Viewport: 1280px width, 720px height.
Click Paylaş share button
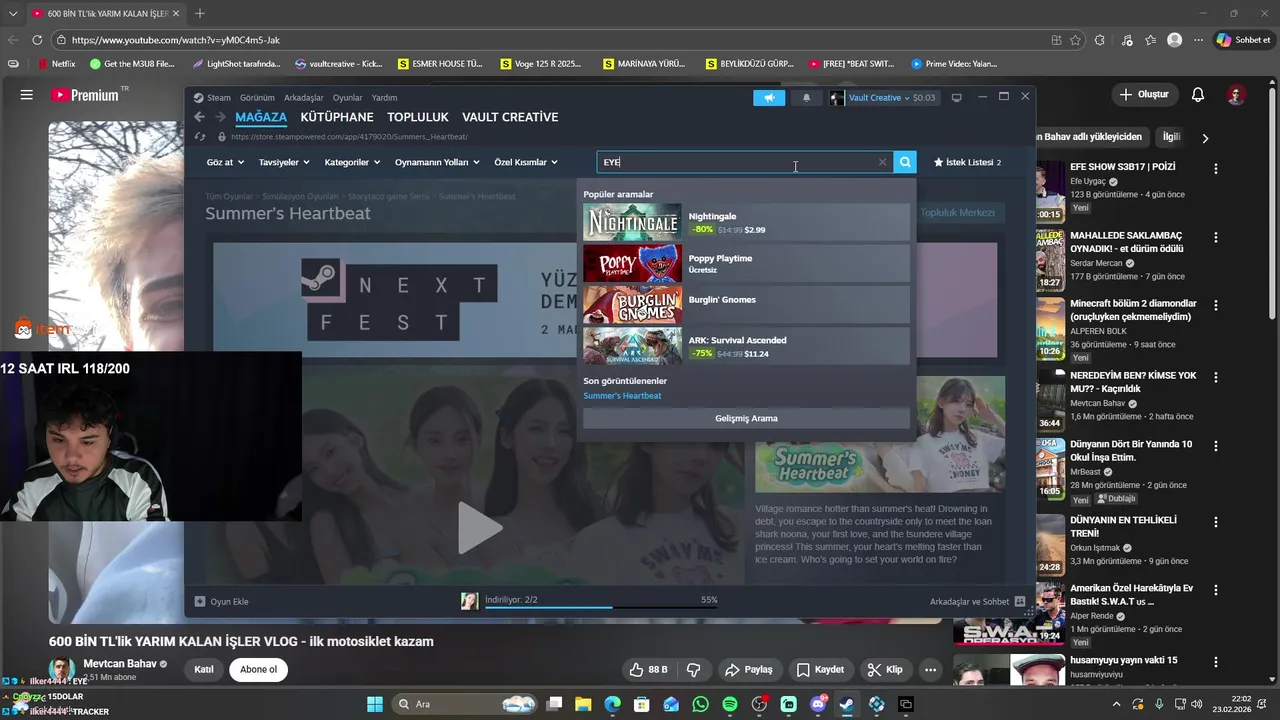[x=749, y=670]
